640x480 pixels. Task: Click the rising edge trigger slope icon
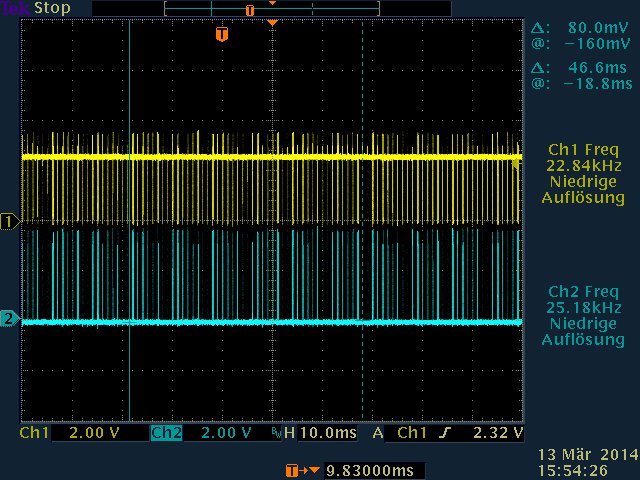[x=445, y=433]
